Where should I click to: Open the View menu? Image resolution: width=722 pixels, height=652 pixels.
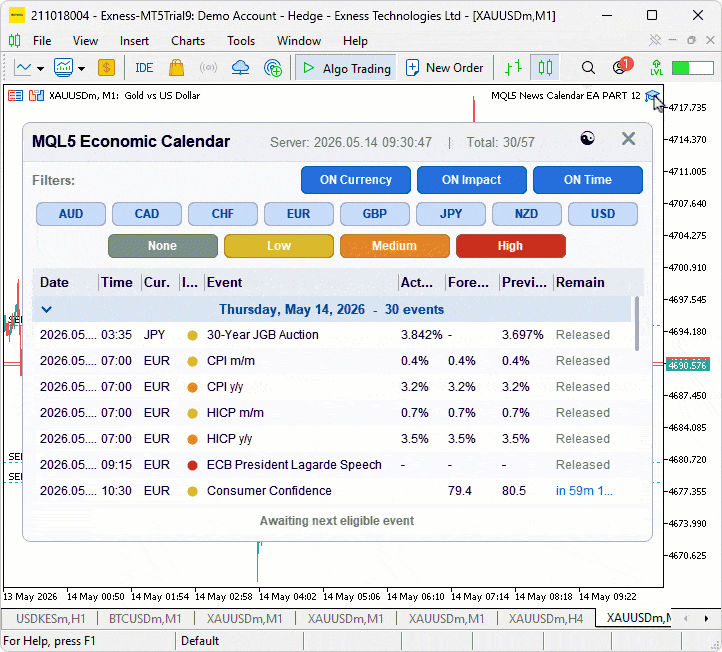pos(85,41)
